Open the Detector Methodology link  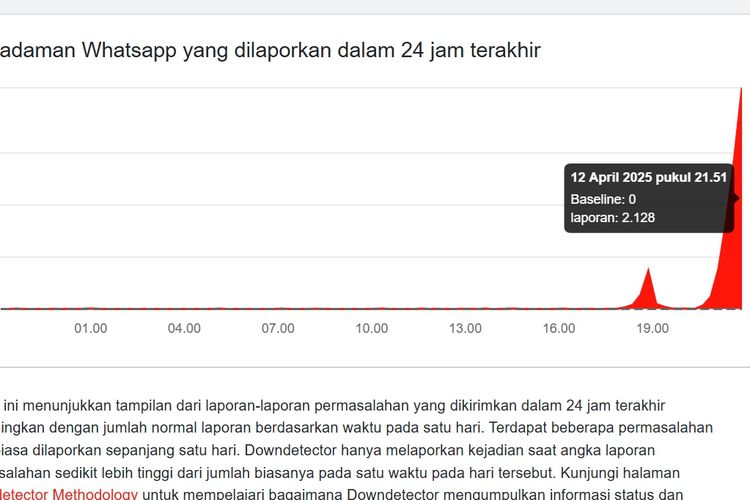(68, 493)
